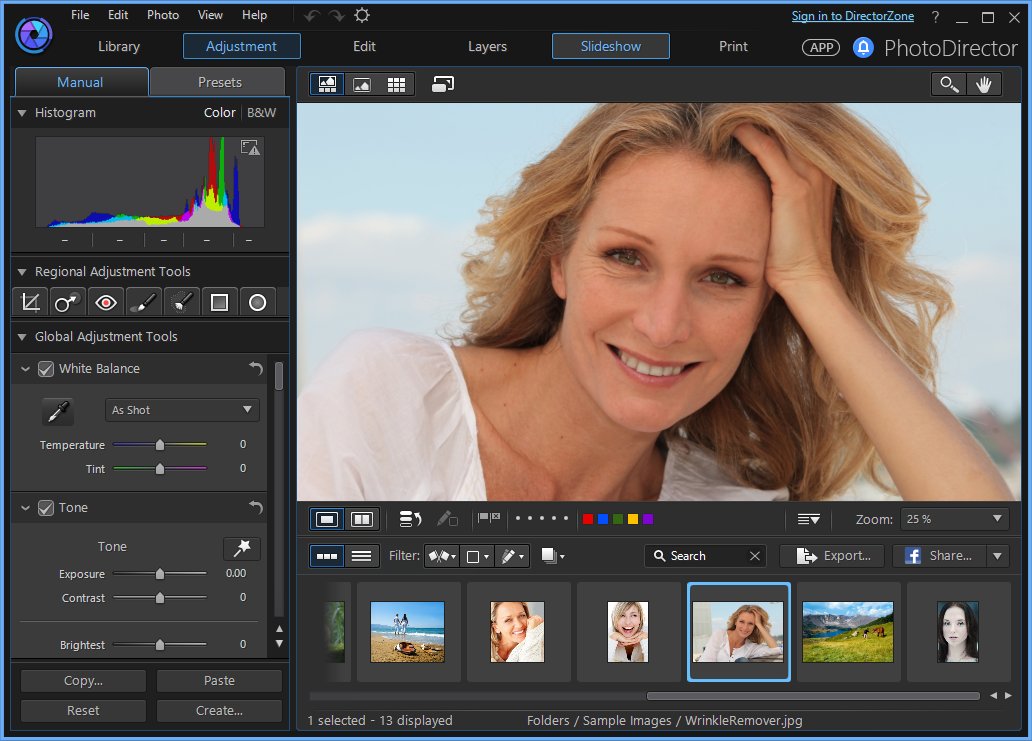Collapse the White Balance group chevron
This screenshot has width=1032, height=741.
click(25, 369)
